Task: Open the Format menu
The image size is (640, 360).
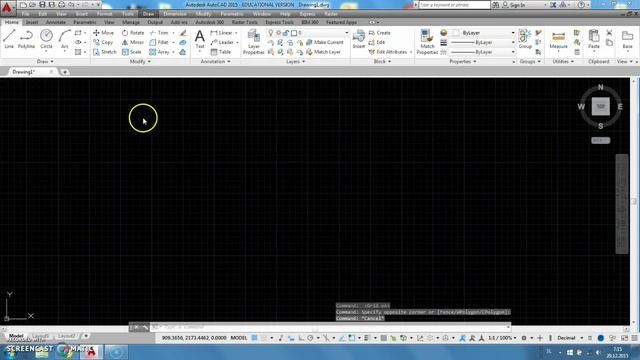Action: pos(104,14)
